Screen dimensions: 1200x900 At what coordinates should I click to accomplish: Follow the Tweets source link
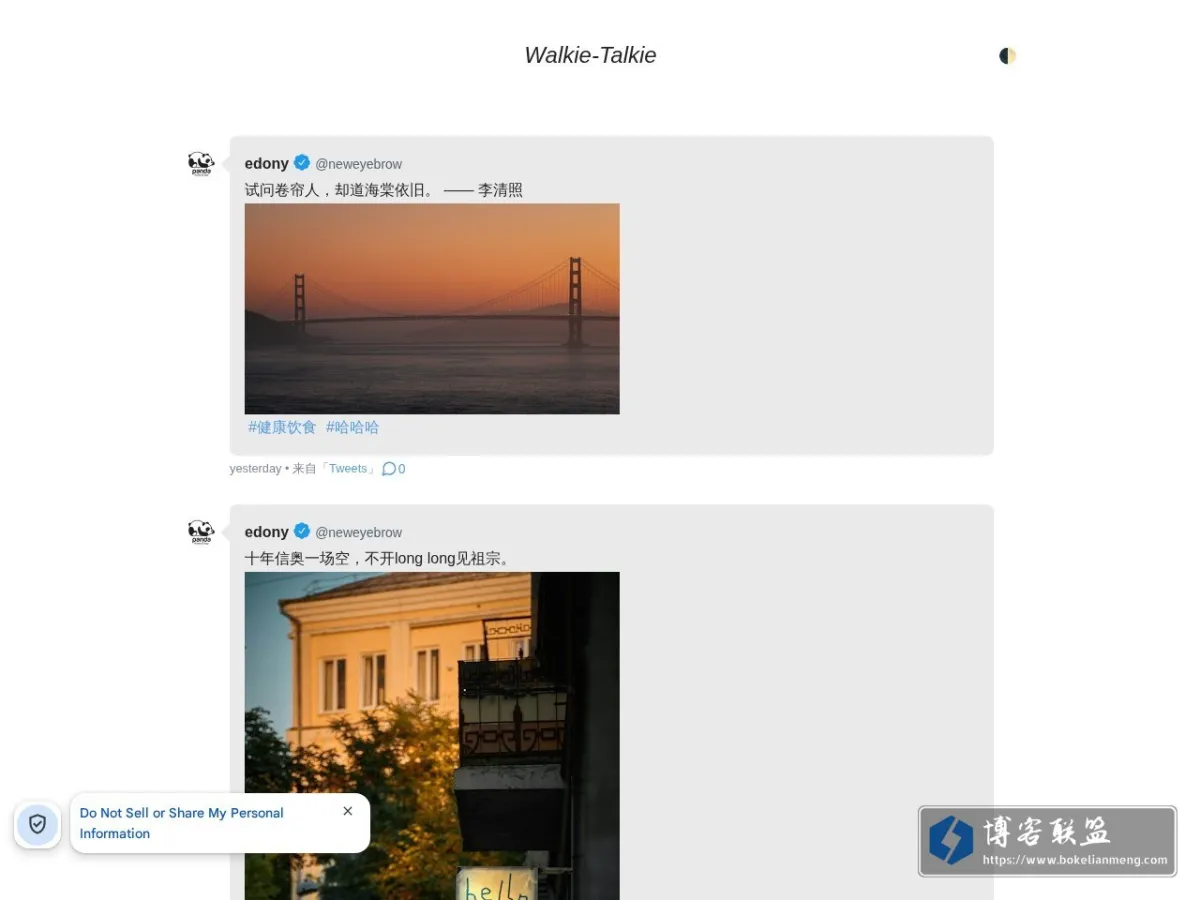click(x=348, y=468)
